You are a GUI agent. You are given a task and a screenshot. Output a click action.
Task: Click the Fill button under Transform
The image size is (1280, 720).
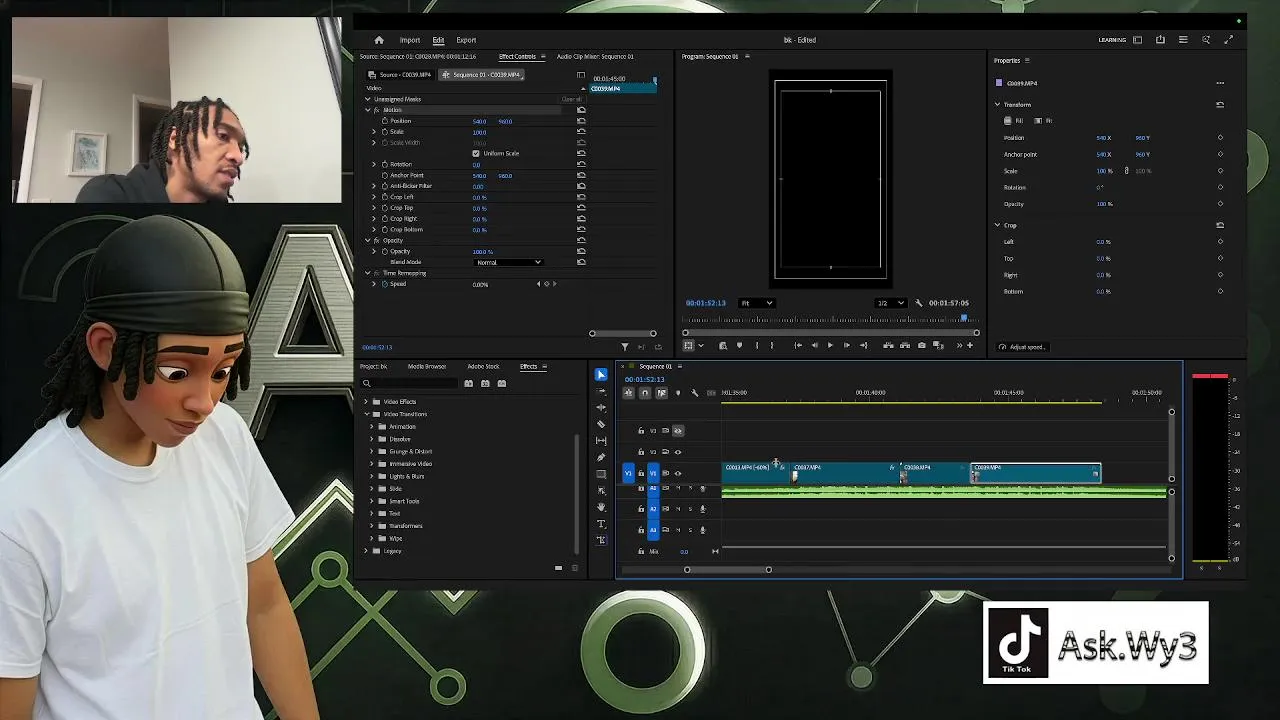[1016, 121]
